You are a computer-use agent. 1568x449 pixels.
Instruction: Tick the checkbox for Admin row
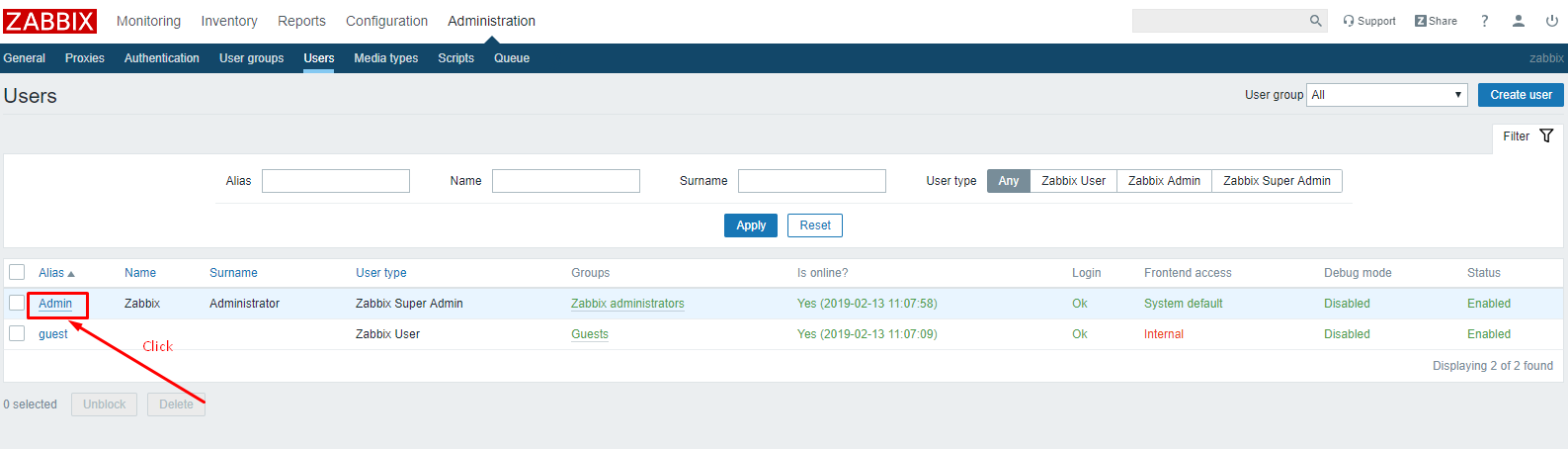click(17, 303)
